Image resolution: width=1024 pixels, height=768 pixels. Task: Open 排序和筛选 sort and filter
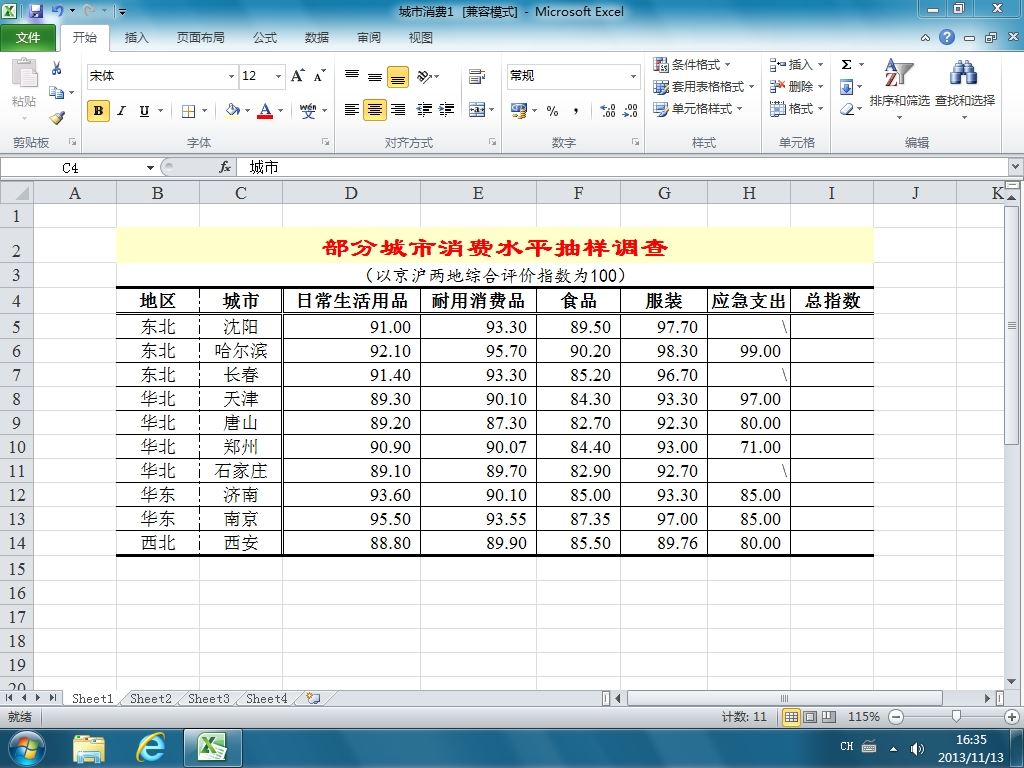(x=899, y=88)
